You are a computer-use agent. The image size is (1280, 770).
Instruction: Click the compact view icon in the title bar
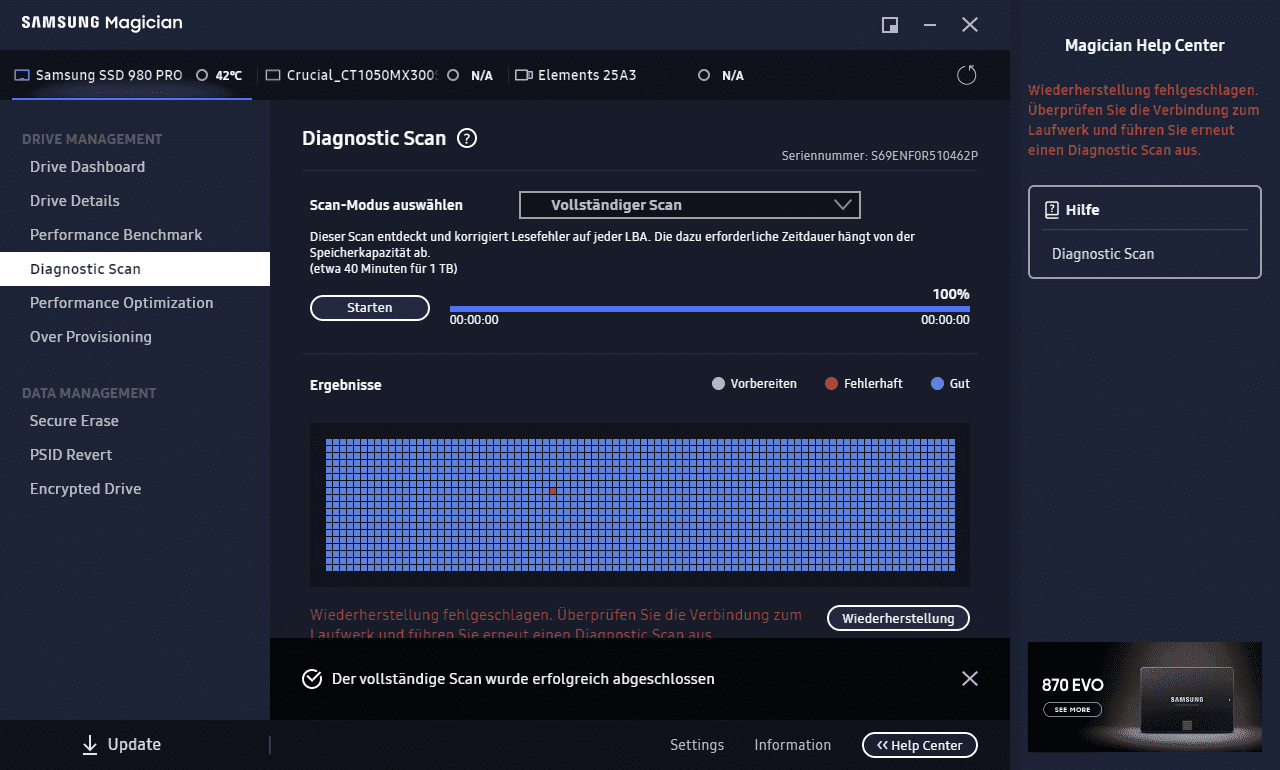[x=889, y=25]
